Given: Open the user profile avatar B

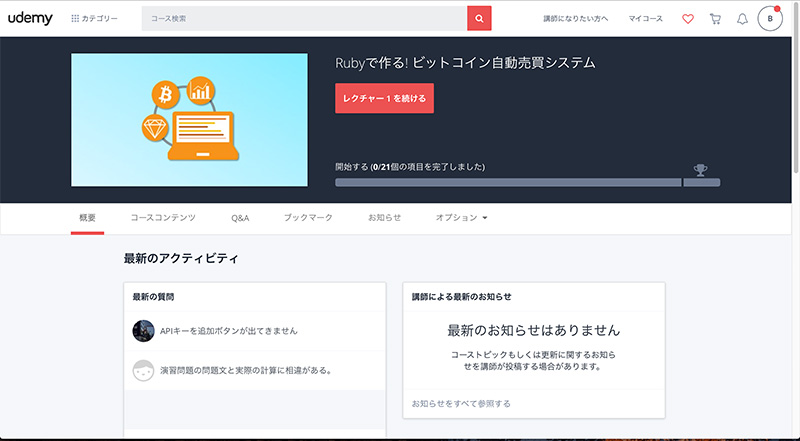Looking at the screenshot, I should 770,18.
